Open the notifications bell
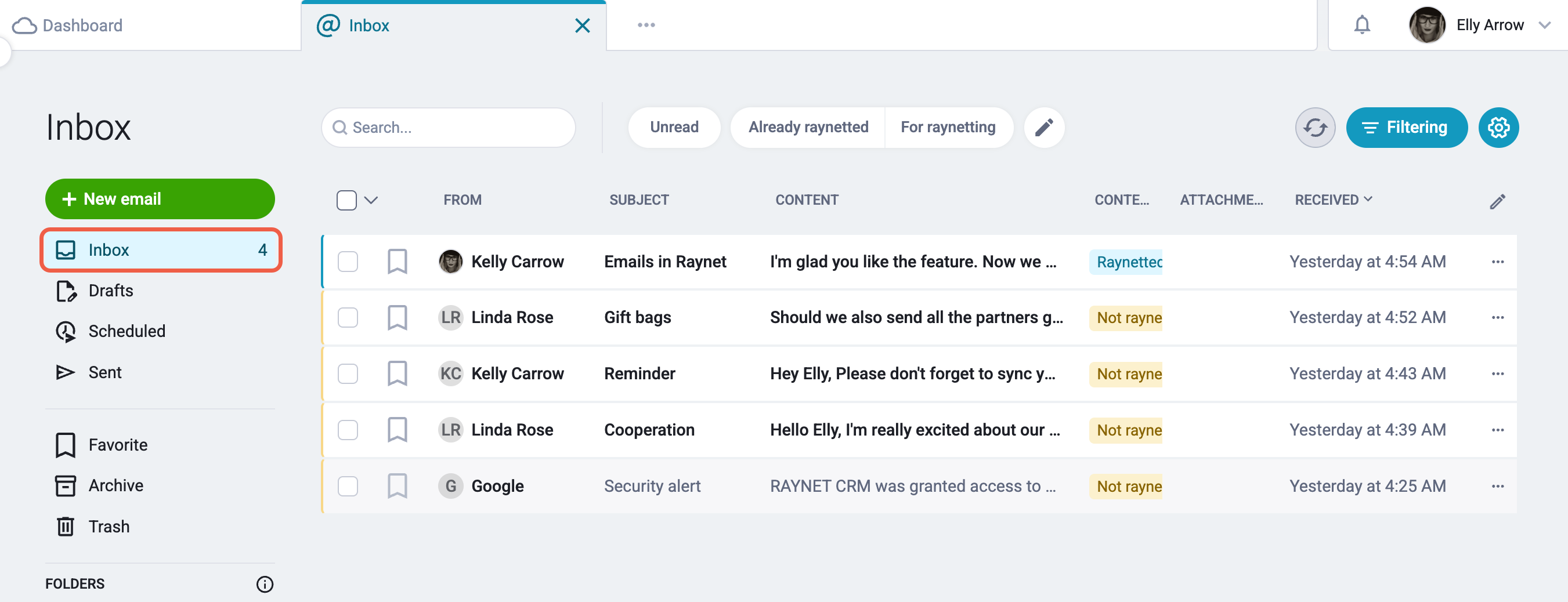 coord(1361,25)
